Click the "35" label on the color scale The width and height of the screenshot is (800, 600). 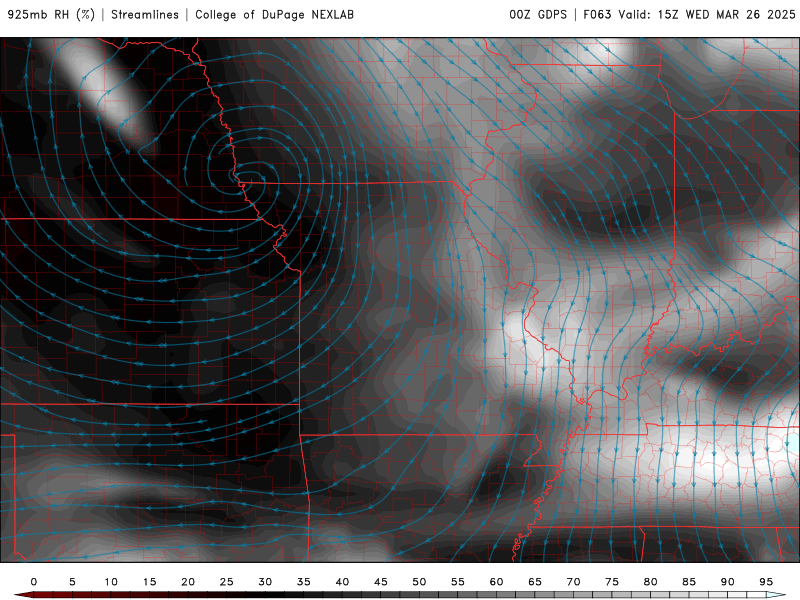pyautogui.click(x=304, y=582)
